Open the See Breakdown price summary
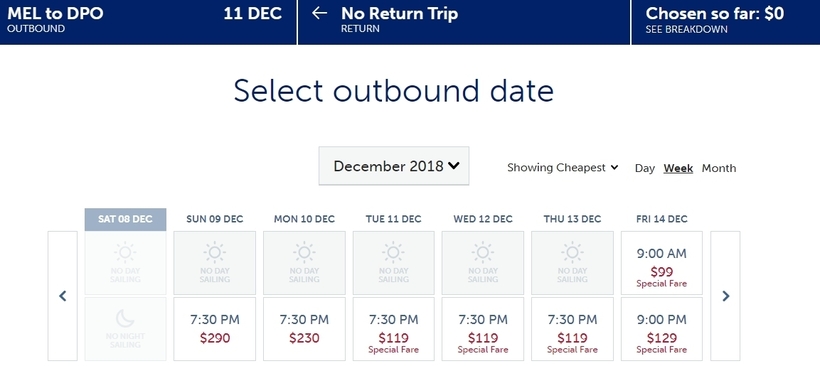This screenshot has height=366, width=820. coord(686,30)
